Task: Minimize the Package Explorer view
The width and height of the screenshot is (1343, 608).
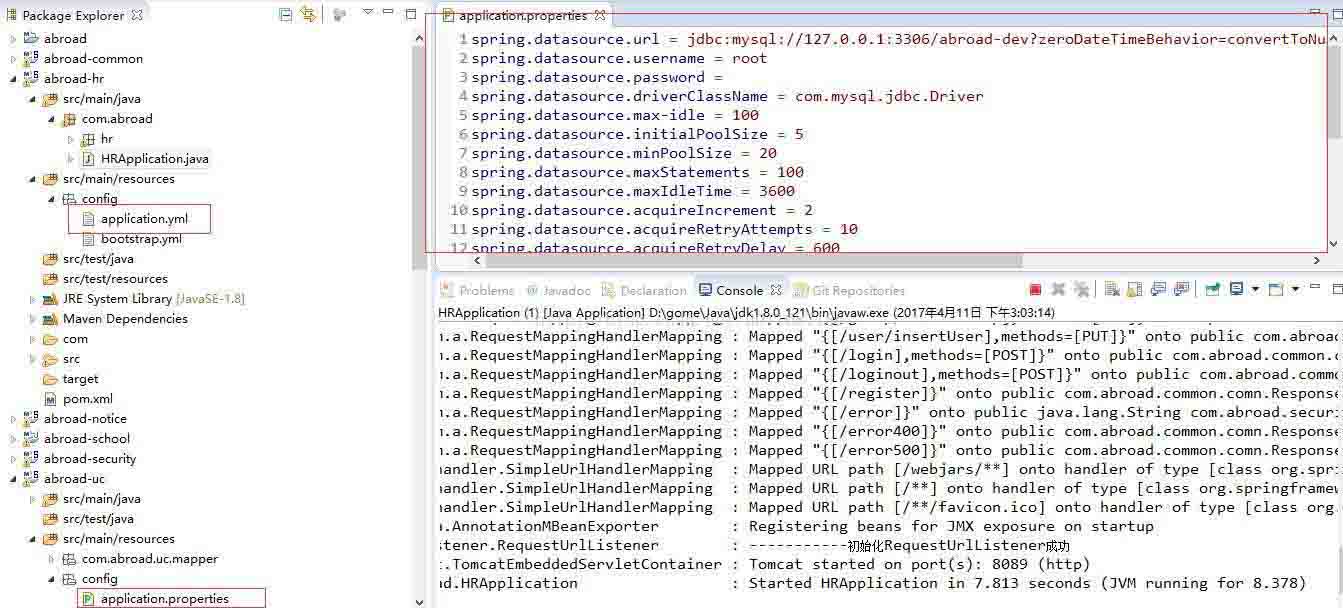Action: pos(389,13)
